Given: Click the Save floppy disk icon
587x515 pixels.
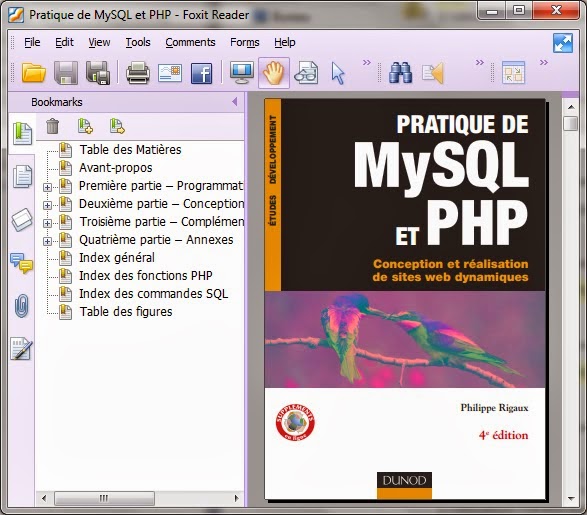Looking at the screenshot, I should pos(66,73).
